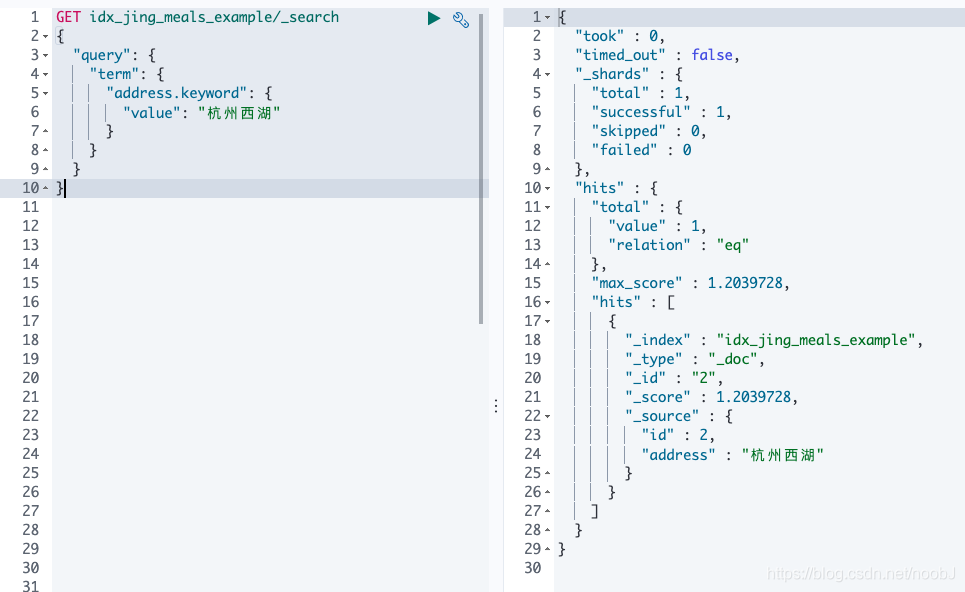Click the "skipped" : 0 line
The image size is (965, 592).
click(649, 132)
